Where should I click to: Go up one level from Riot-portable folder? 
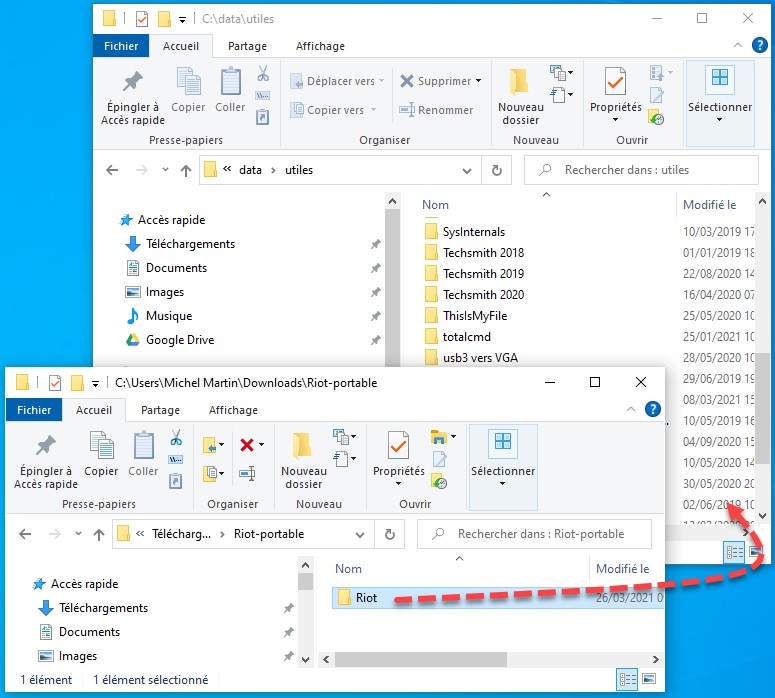(x=99, y=534)
